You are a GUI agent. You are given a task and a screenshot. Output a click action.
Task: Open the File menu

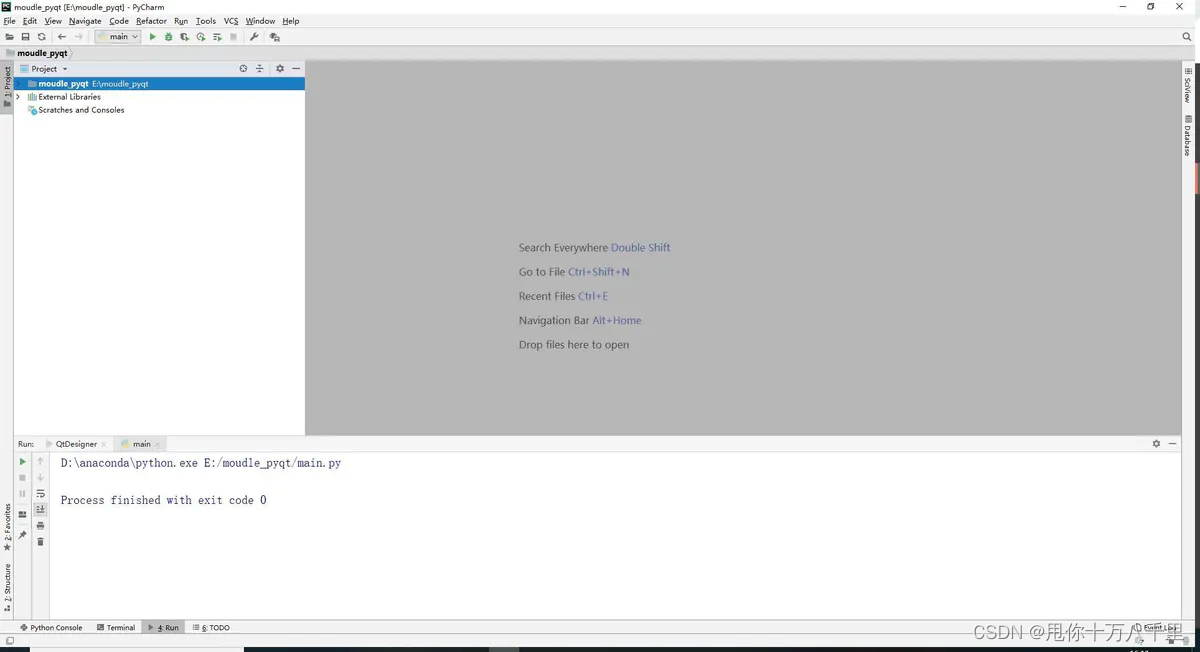pos(9,21)
